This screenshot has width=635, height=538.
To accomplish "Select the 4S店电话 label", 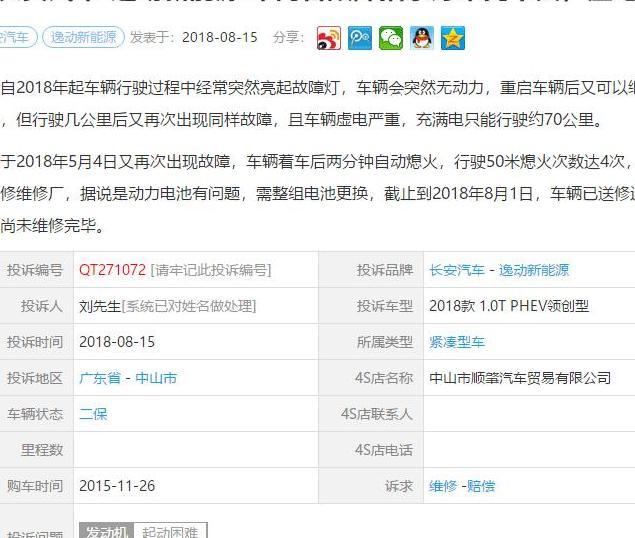I will (x=384, y=450).
